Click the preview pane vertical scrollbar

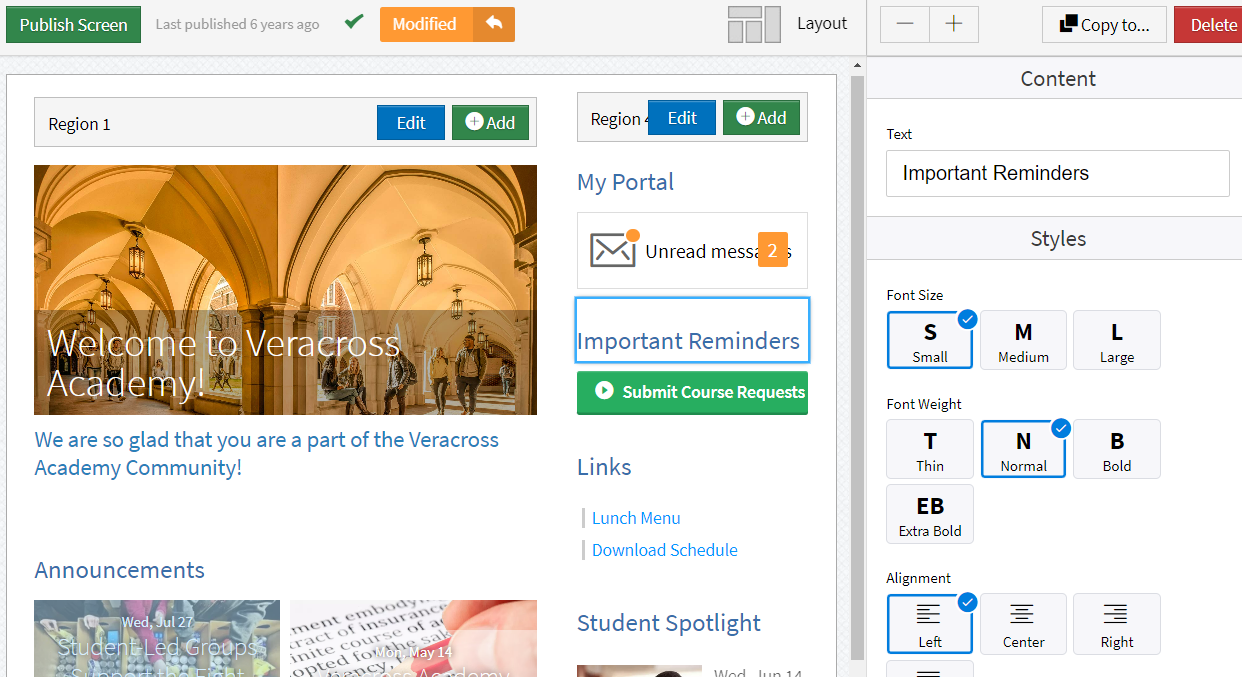857,367
